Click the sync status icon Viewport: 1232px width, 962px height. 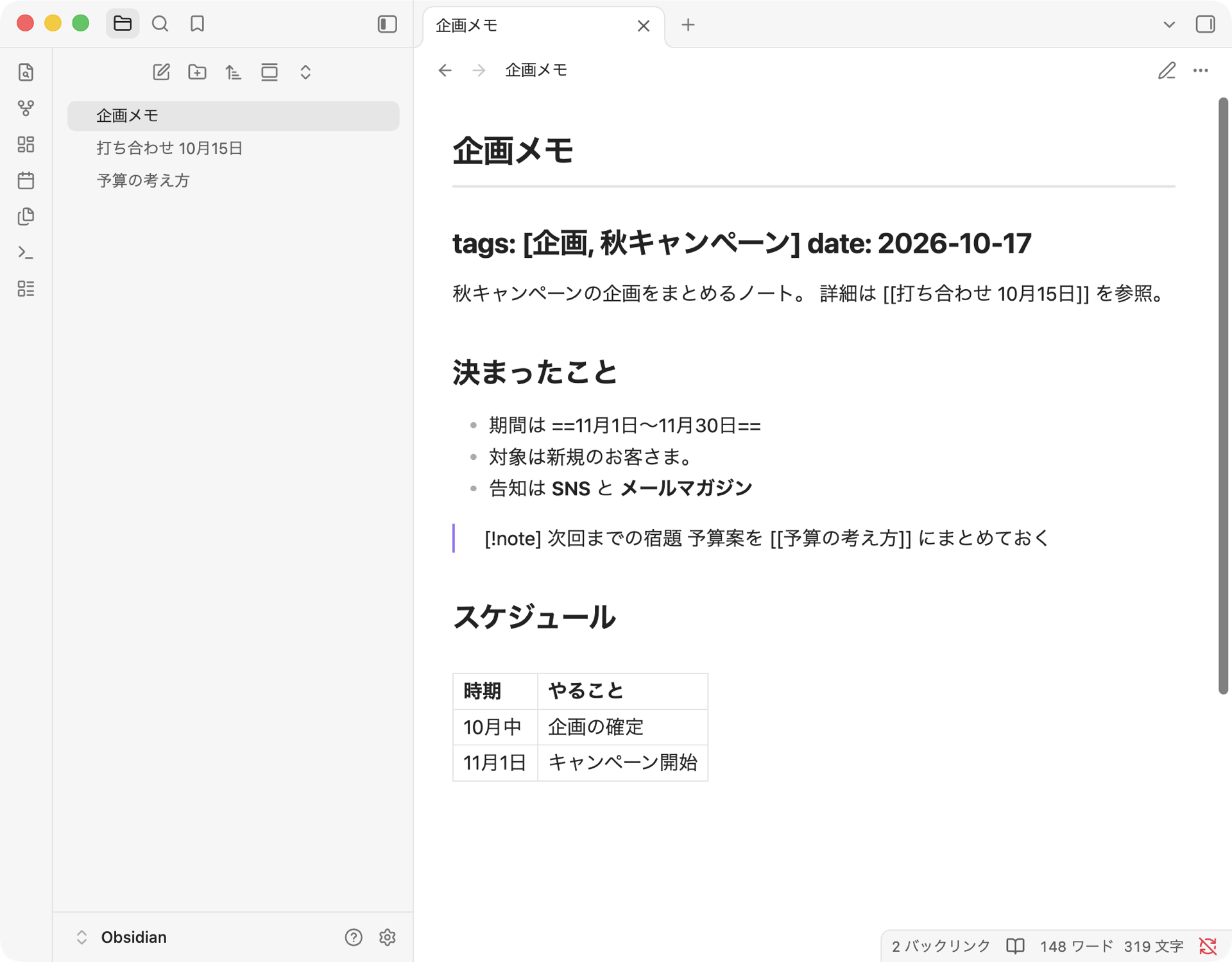1208,946
